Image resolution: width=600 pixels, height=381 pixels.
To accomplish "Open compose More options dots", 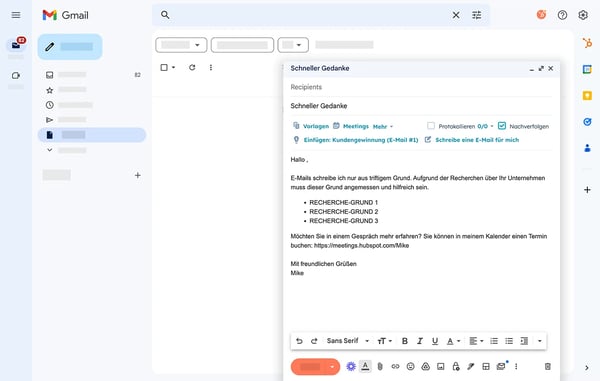I will point(516,366).
